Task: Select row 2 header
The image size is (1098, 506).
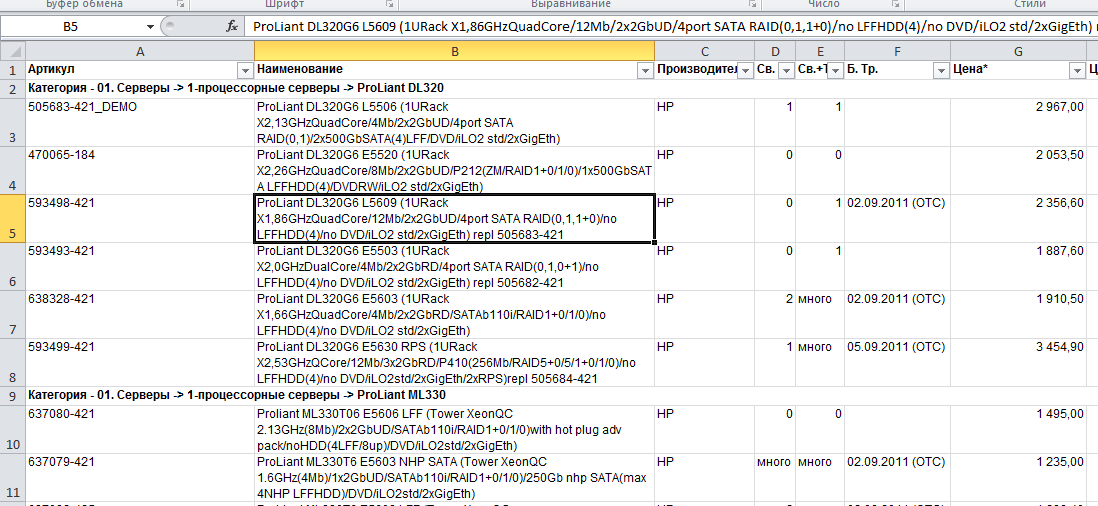Action: tap(13, 89)
